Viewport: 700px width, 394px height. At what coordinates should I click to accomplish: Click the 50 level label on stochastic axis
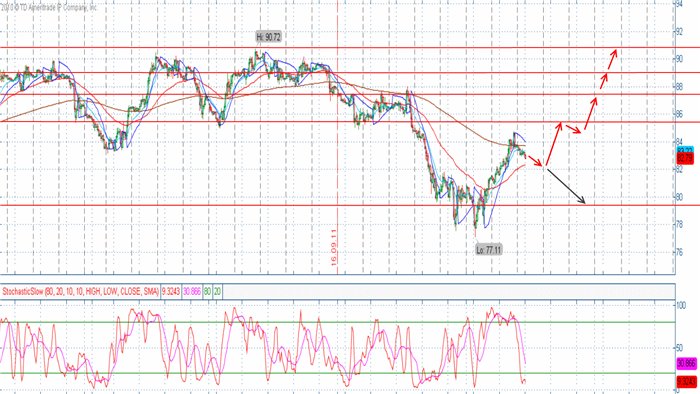680,348
